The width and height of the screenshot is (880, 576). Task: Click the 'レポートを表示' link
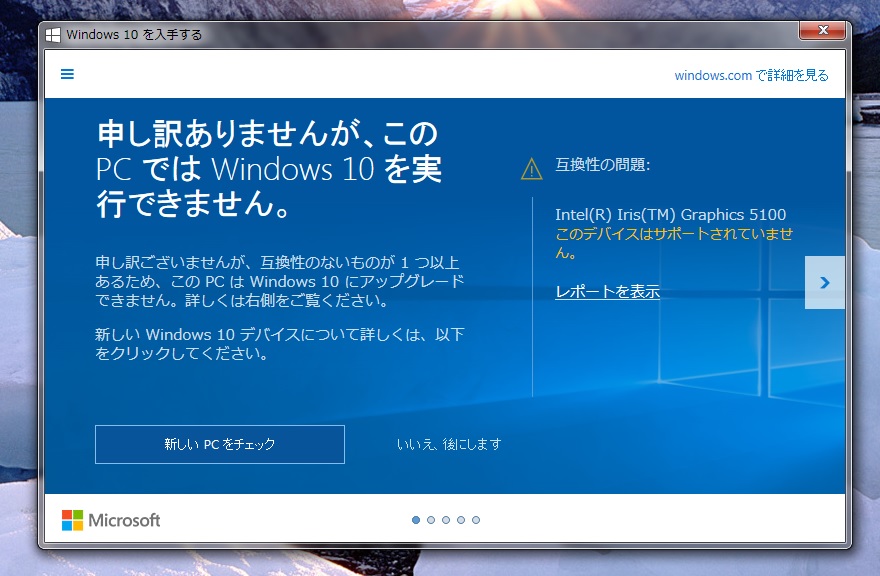pos(607,291)
